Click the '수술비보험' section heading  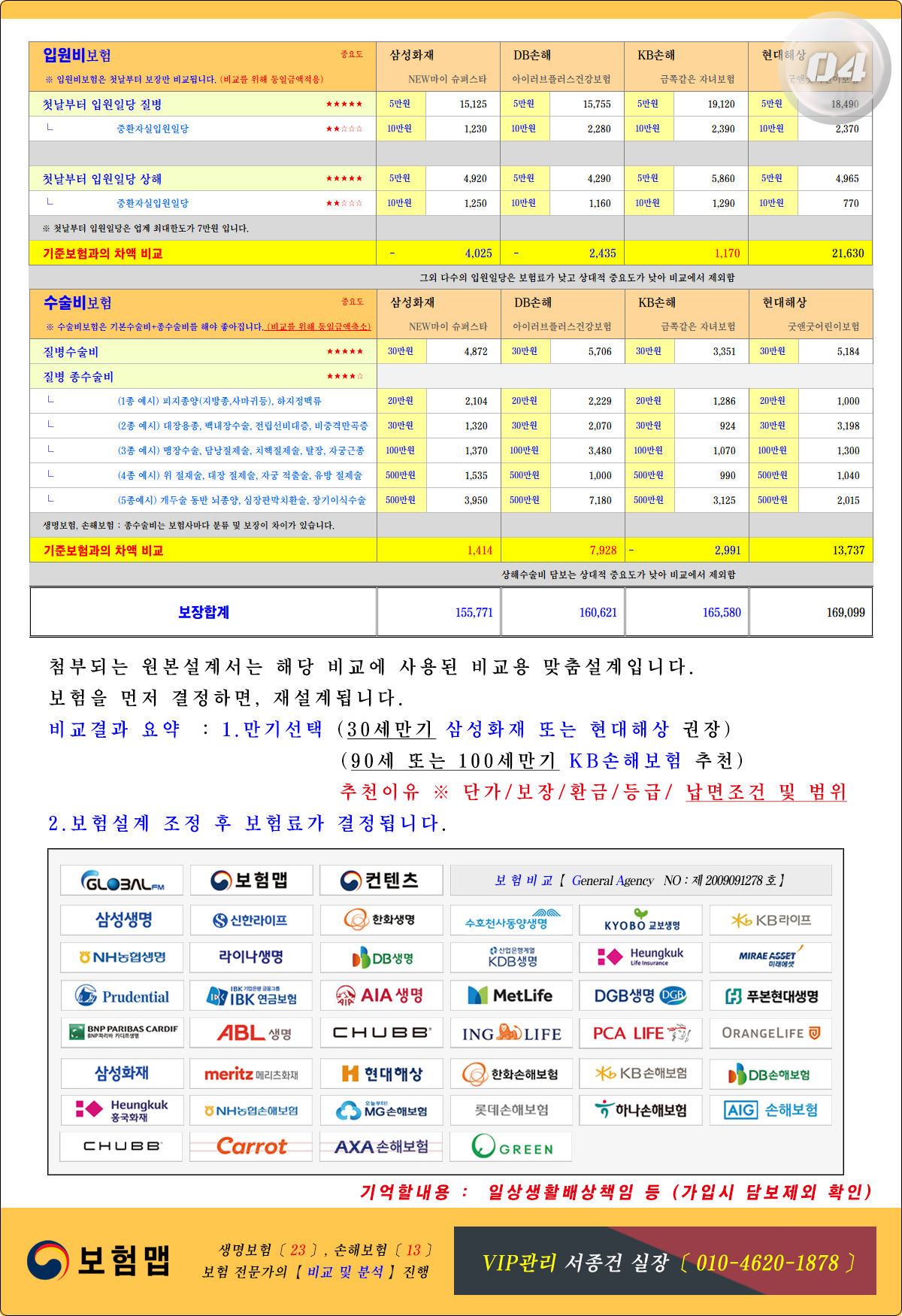77,302
